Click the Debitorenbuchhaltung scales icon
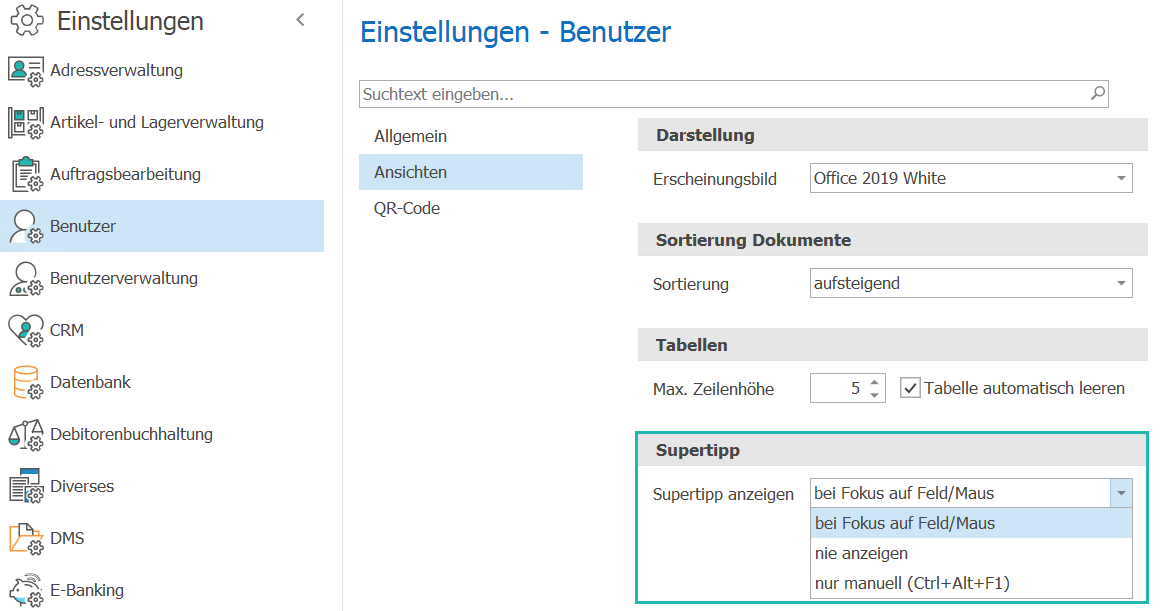The image size is (1162, 611). click(x=26, y=435)
